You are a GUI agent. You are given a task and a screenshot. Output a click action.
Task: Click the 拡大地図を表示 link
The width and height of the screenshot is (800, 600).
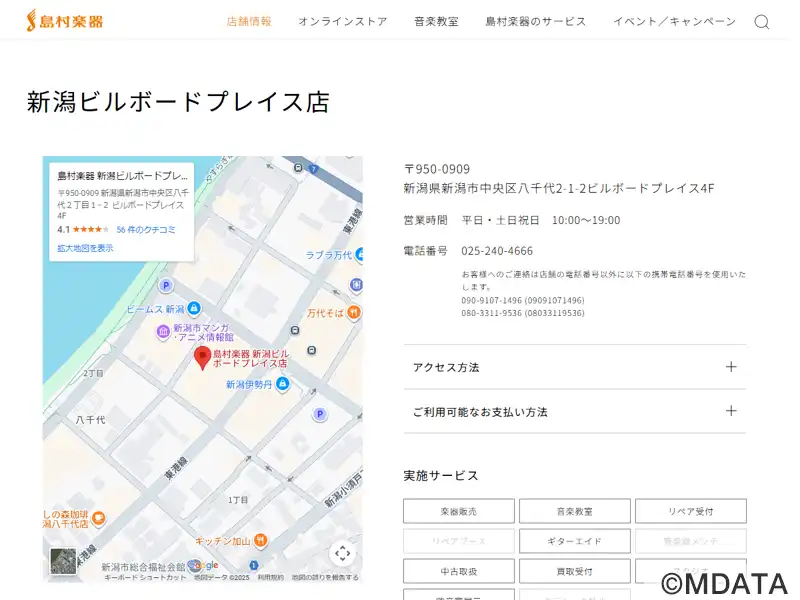pos(85,248)
